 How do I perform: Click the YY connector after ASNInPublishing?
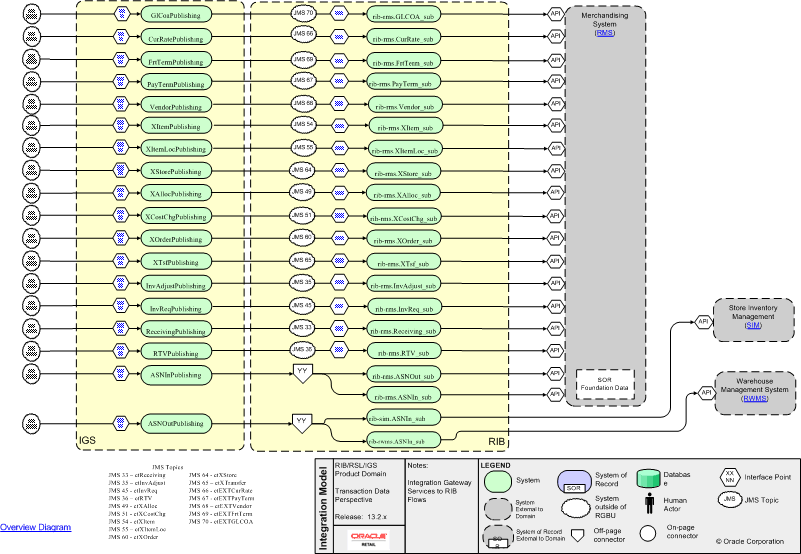click(302, 373)
